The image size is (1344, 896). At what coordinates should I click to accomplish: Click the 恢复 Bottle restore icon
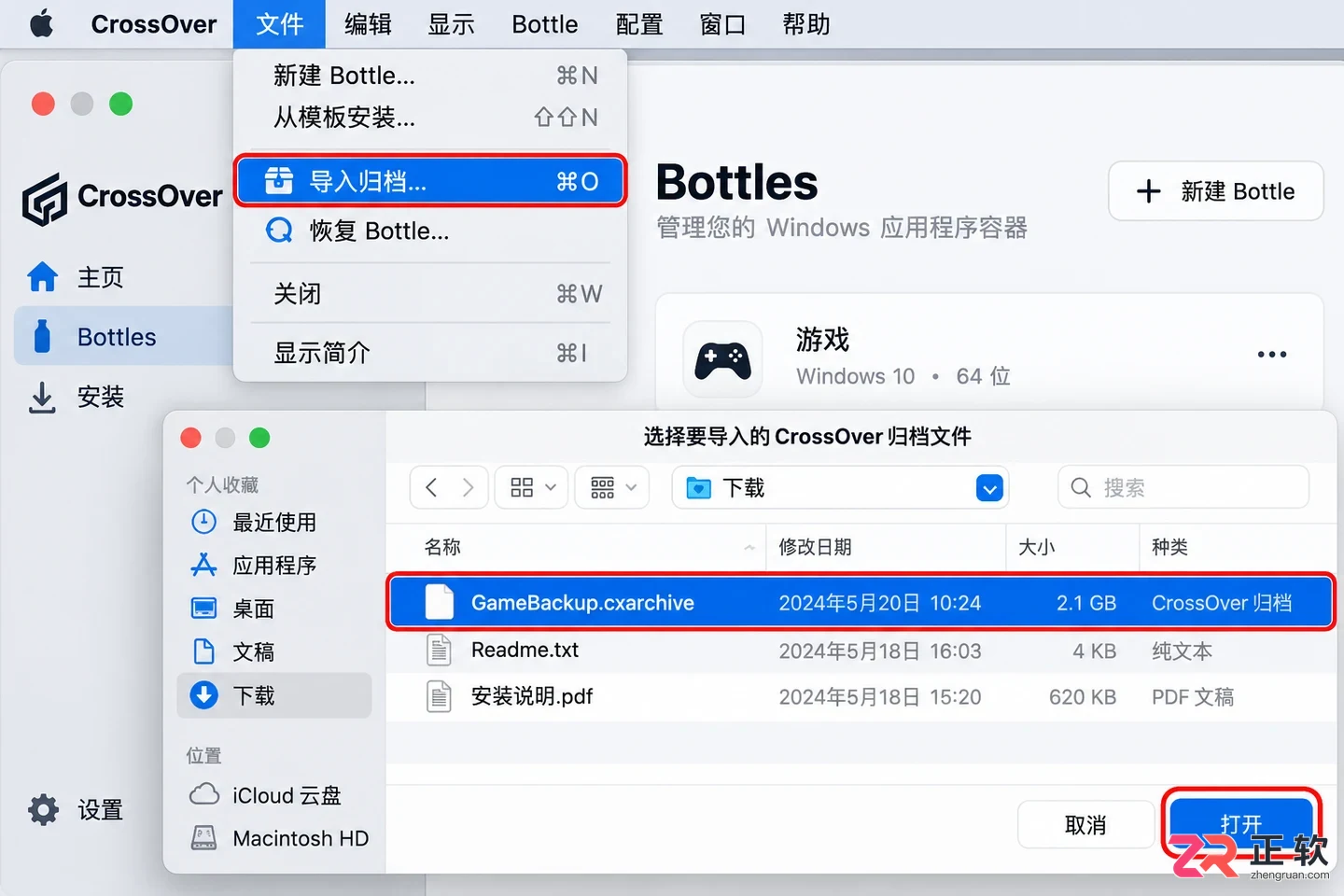tap(278, 231)
